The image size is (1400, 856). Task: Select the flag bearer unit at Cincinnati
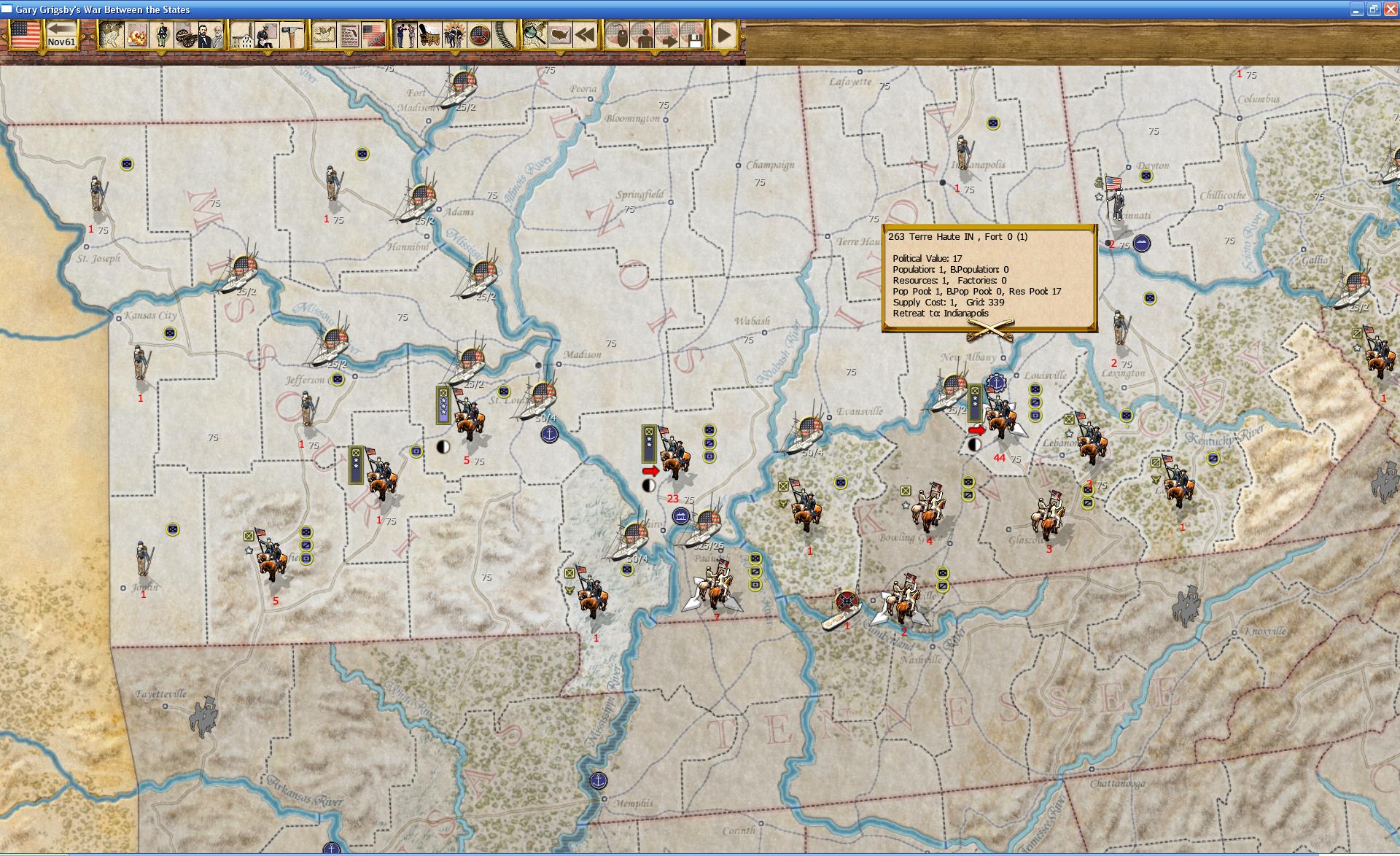click(1113, 198)
